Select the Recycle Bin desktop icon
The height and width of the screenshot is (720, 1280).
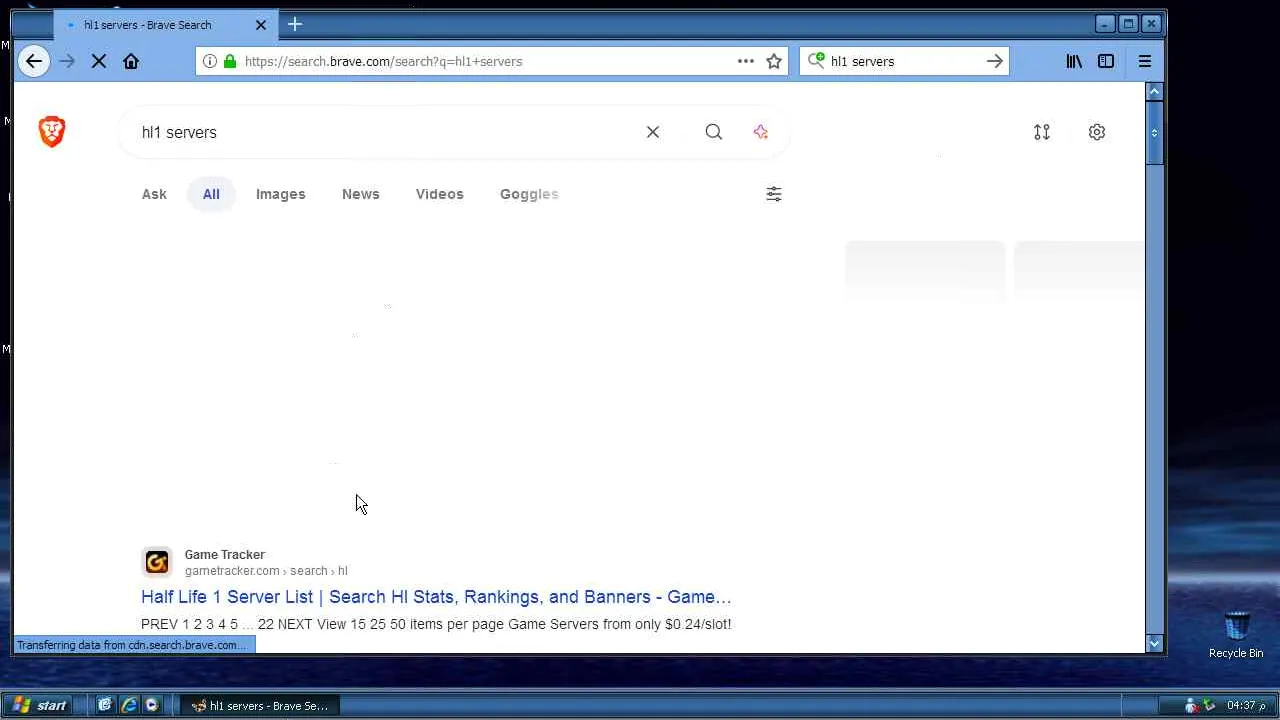tap(1236, 635)
